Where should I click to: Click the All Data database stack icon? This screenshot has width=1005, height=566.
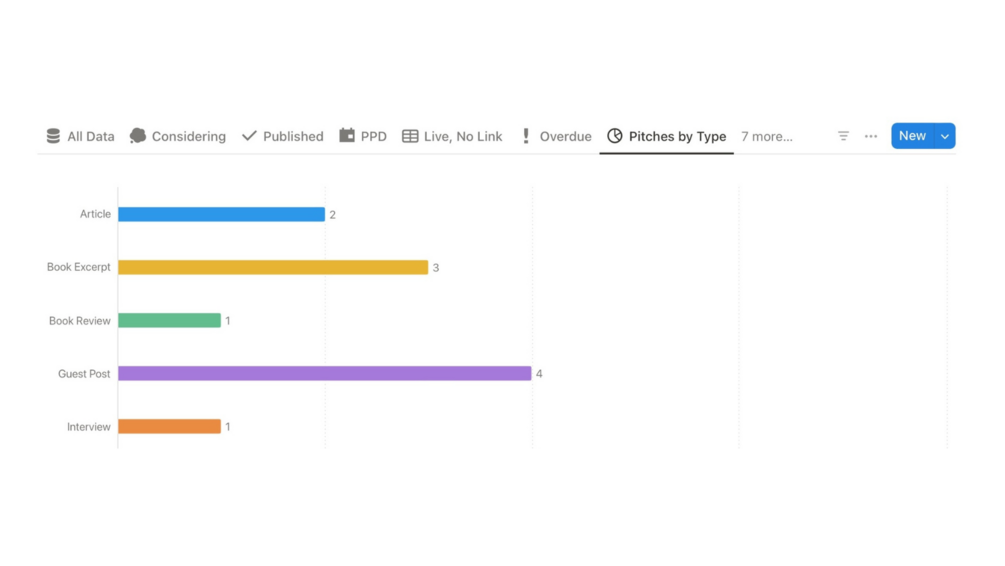(53, 136)
